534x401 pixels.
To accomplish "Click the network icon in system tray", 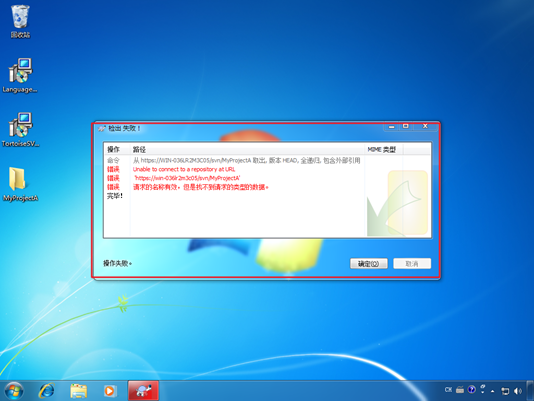I will point(505,391).
